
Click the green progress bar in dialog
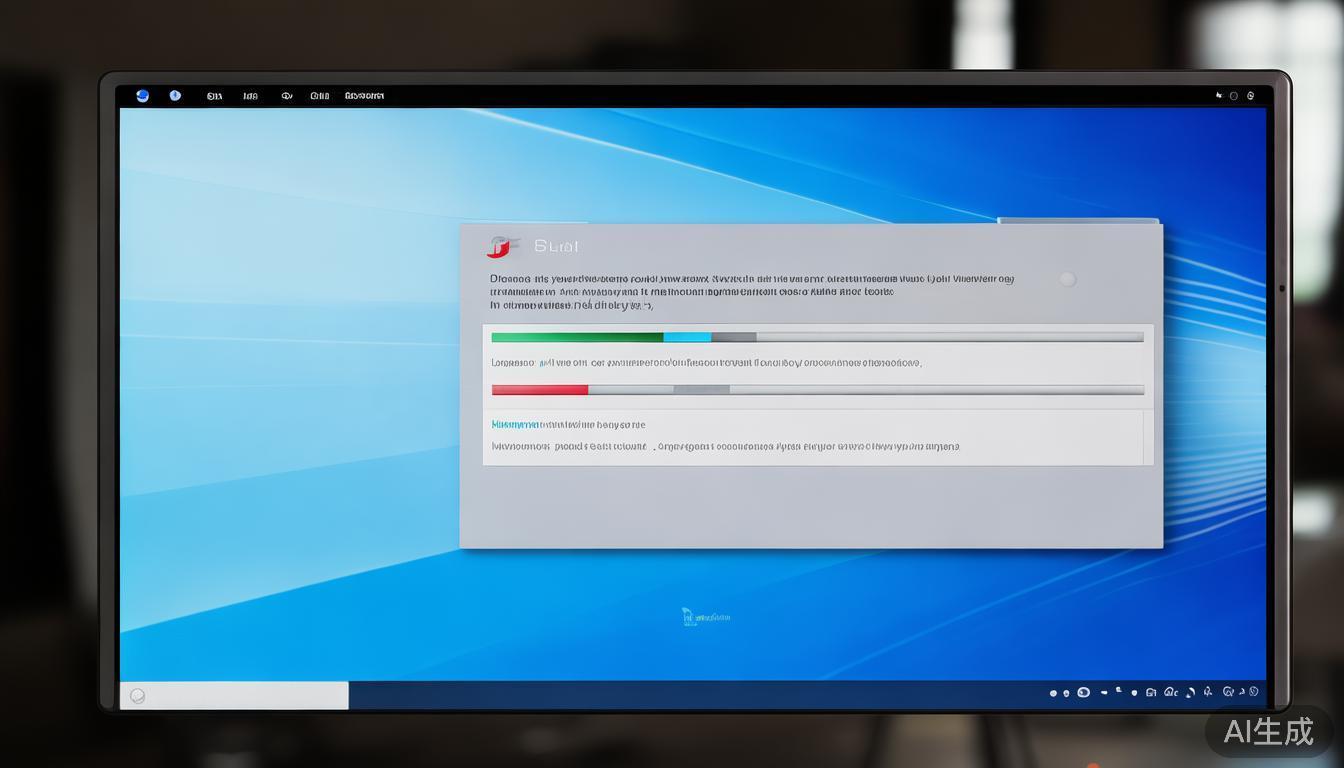(577, 338)
